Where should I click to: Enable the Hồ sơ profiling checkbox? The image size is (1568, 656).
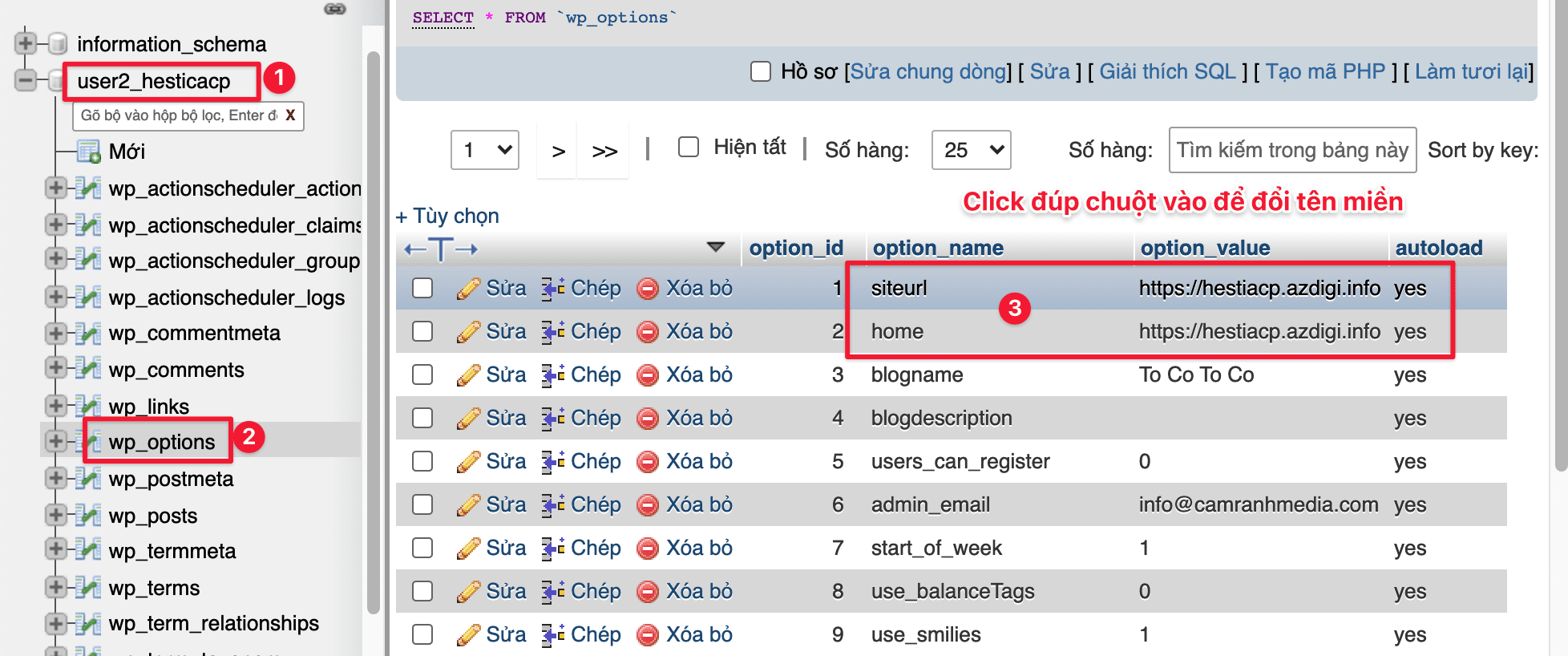click(761, 71)
